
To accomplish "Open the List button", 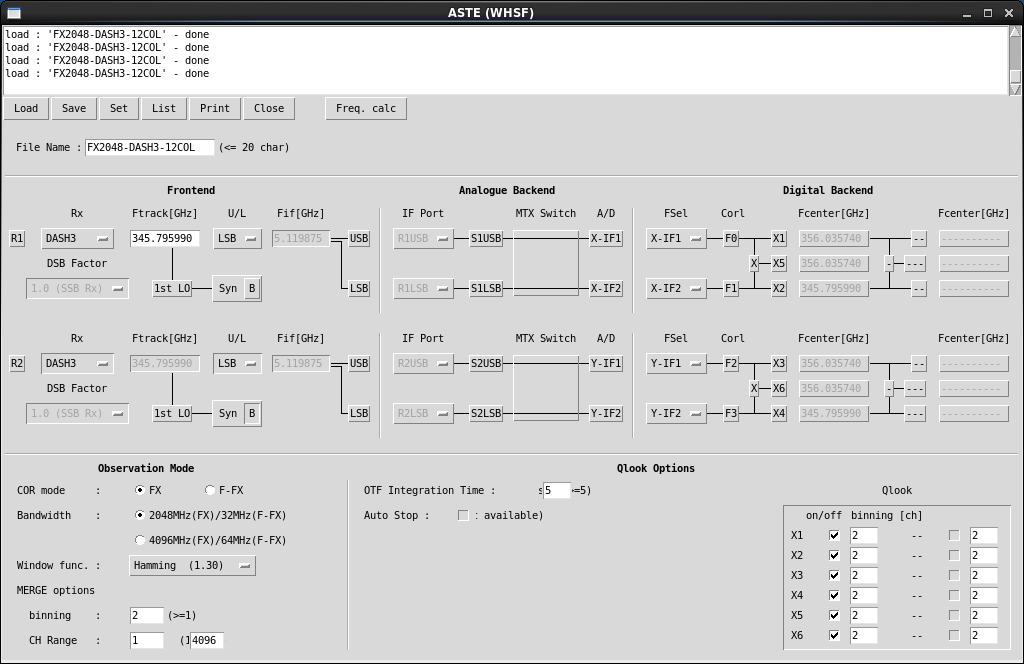I will pyautogui.click(x=163, y=108).
